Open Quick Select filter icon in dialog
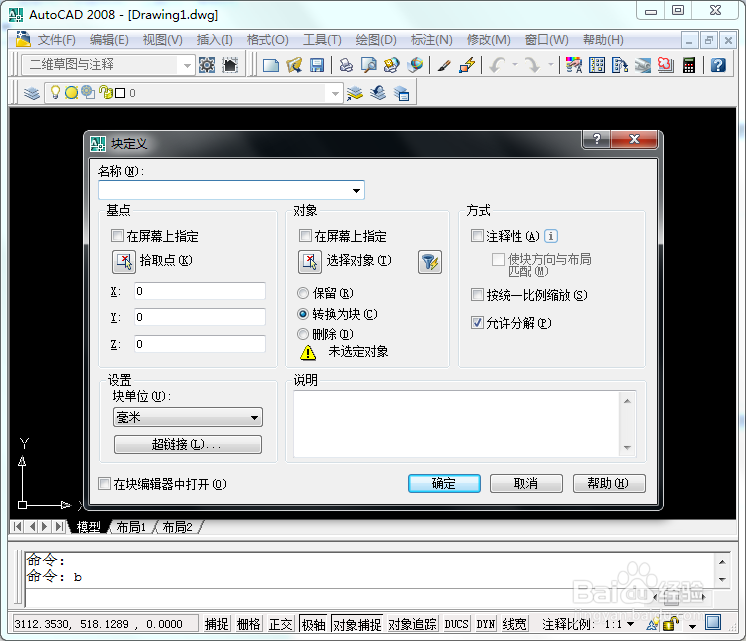This screenshot has height=641, width=746. [x=430, y=262]
